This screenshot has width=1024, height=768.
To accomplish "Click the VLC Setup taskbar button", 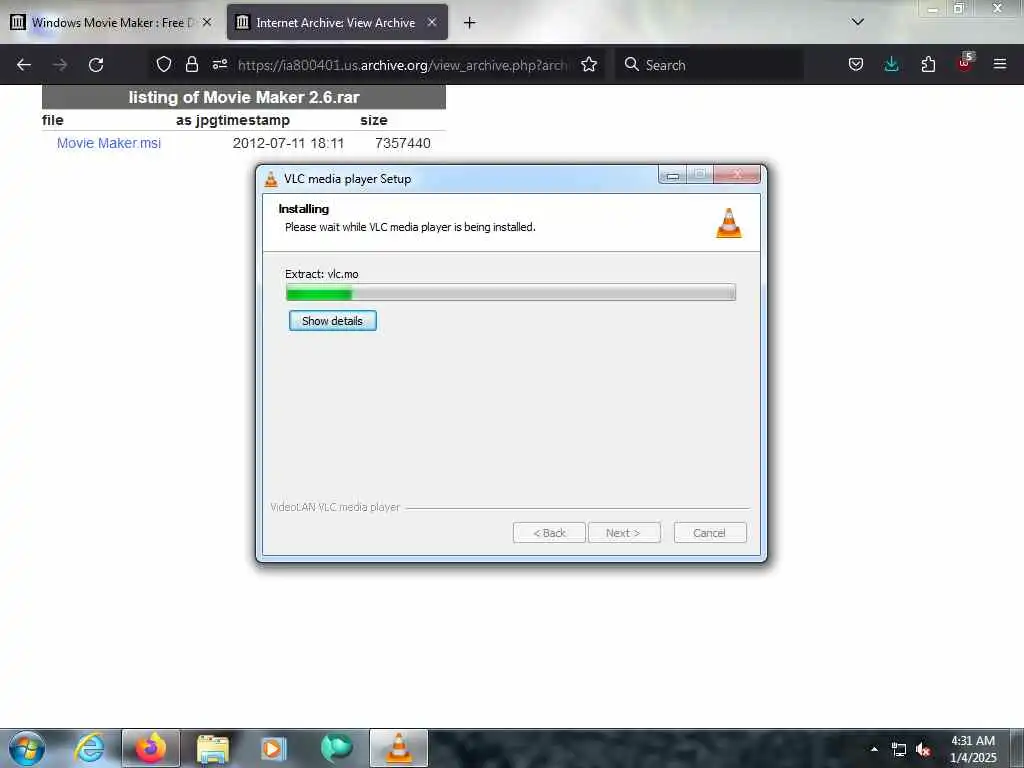I will (398, 748).
